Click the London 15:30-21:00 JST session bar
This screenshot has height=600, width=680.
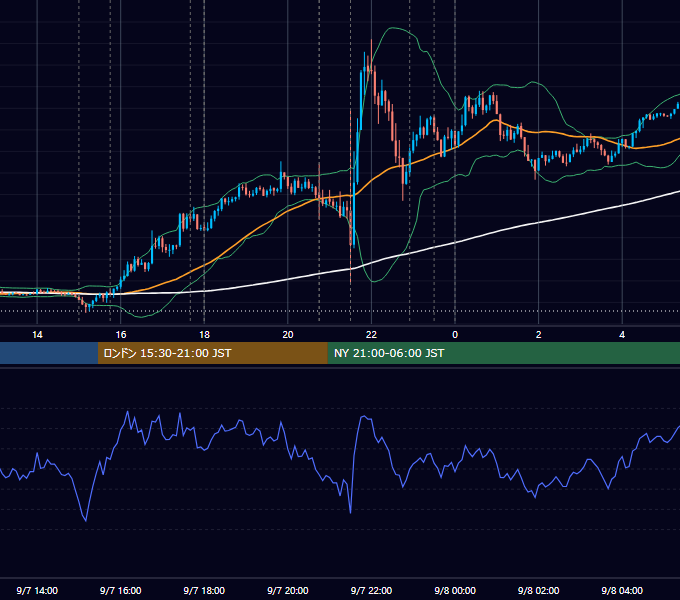(x=212, y=353)
